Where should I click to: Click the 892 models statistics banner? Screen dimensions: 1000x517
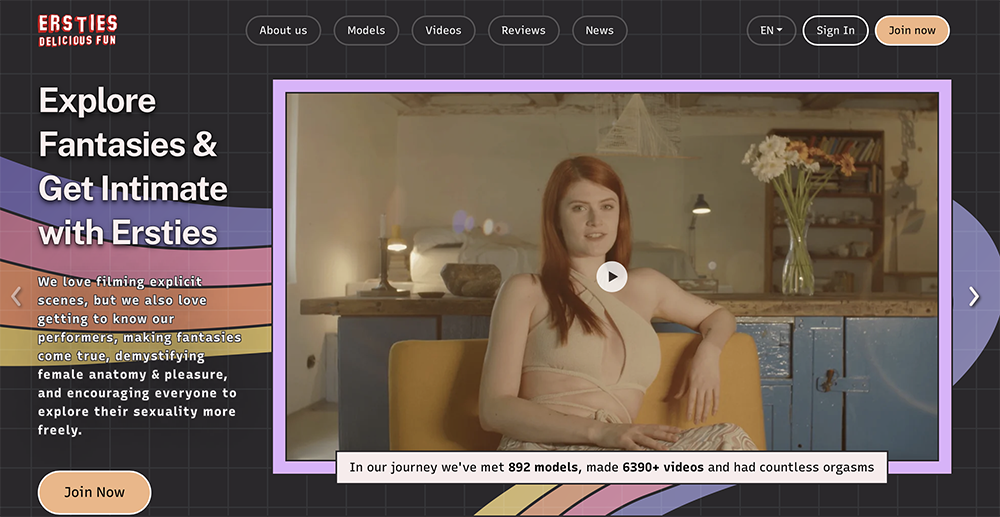click(x=612, y=467)
